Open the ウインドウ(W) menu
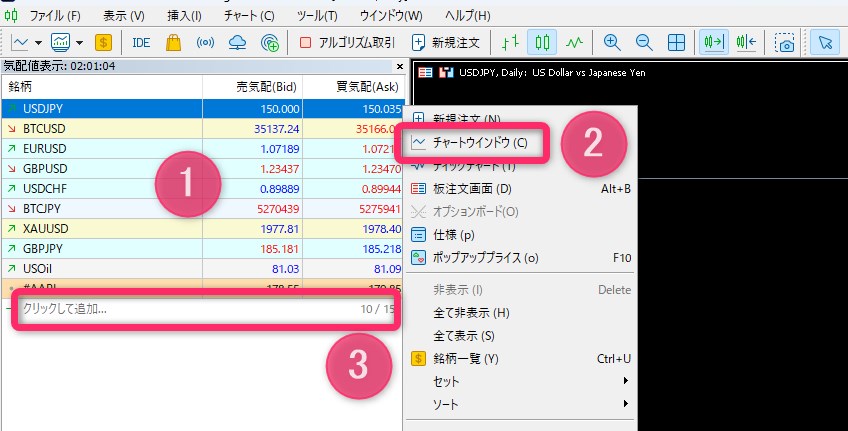This screenshot has width=848, height=431. point(391,16)
